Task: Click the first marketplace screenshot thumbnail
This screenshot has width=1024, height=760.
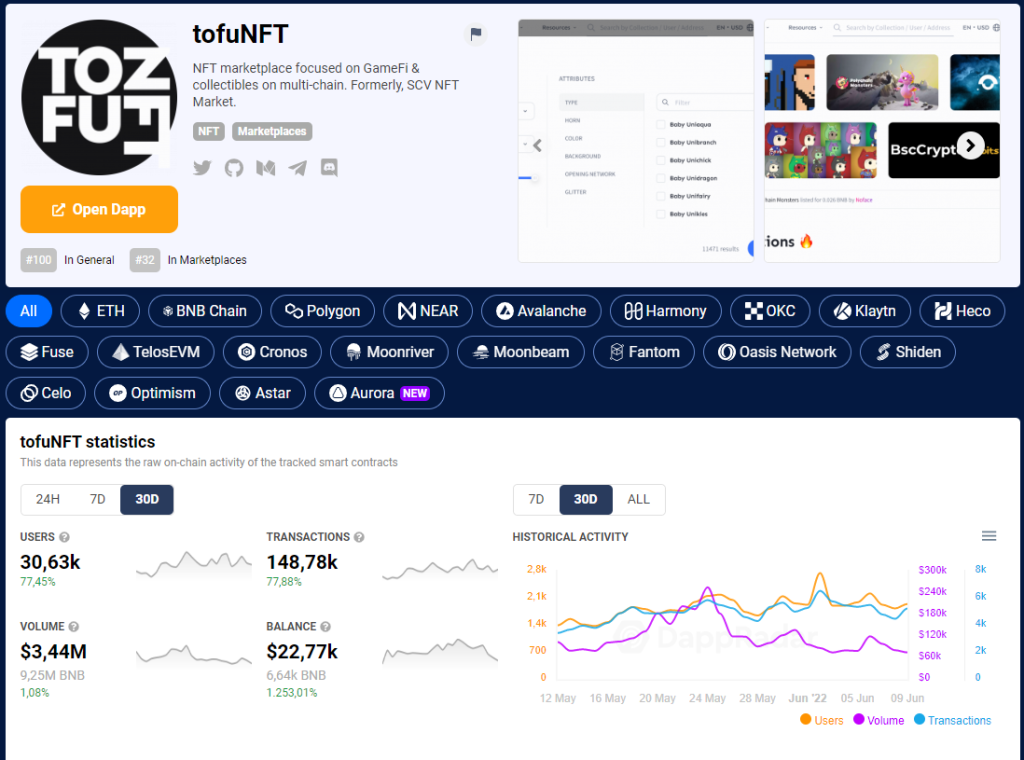Action: [636, 140]
